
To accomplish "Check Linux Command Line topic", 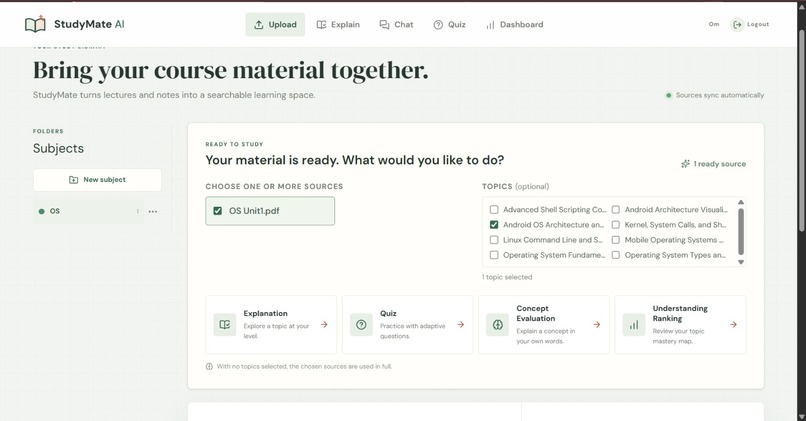I will point(494,240).
